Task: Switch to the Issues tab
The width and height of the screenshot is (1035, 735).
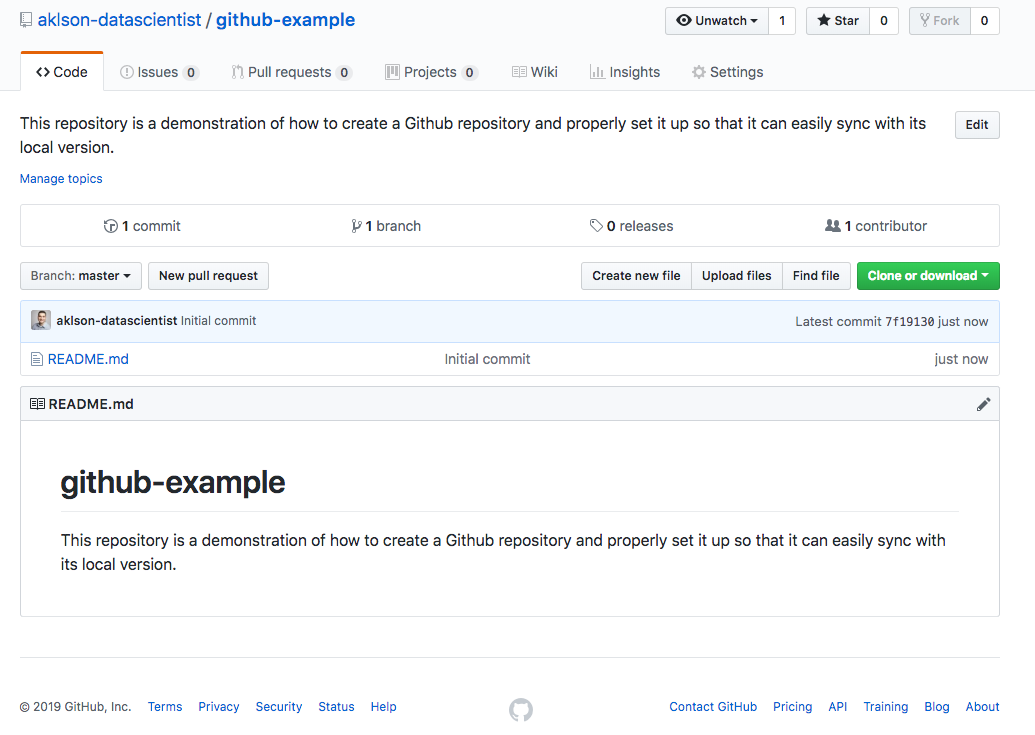Action: 159,72
